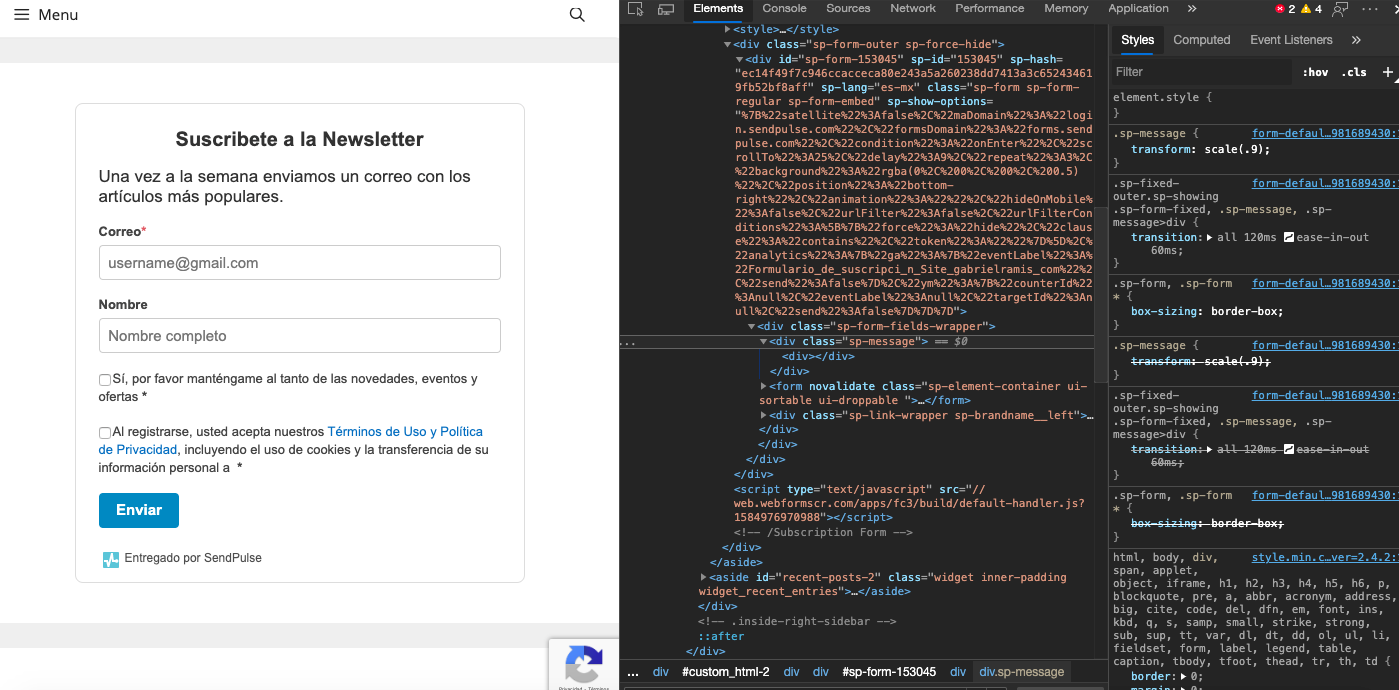Viewport: 1399px width, 690px height.
Task: Collapse the sp-form-153045 div node
Action: [739, 59]
